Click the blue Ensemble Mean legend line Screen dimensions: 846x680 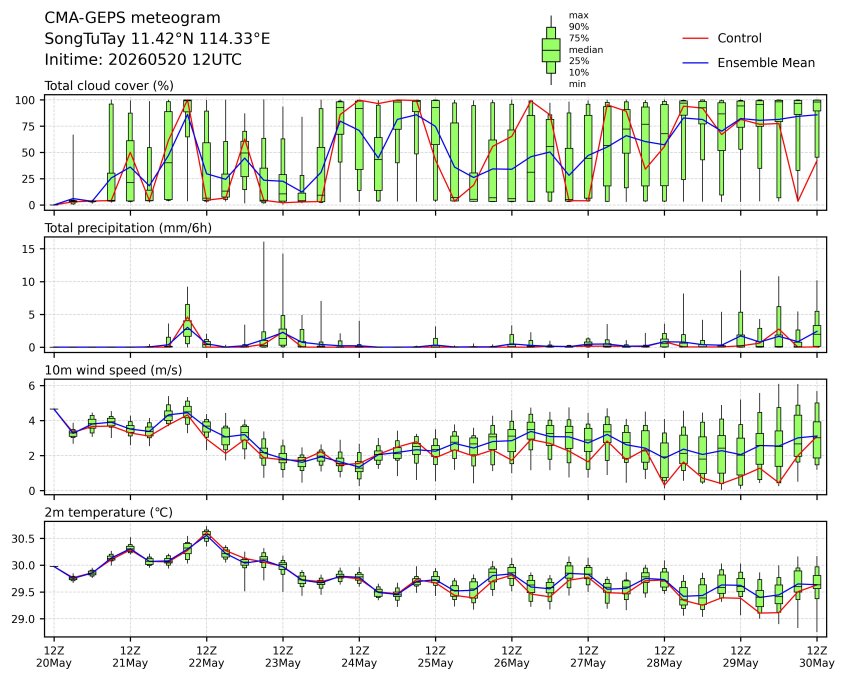695,63
